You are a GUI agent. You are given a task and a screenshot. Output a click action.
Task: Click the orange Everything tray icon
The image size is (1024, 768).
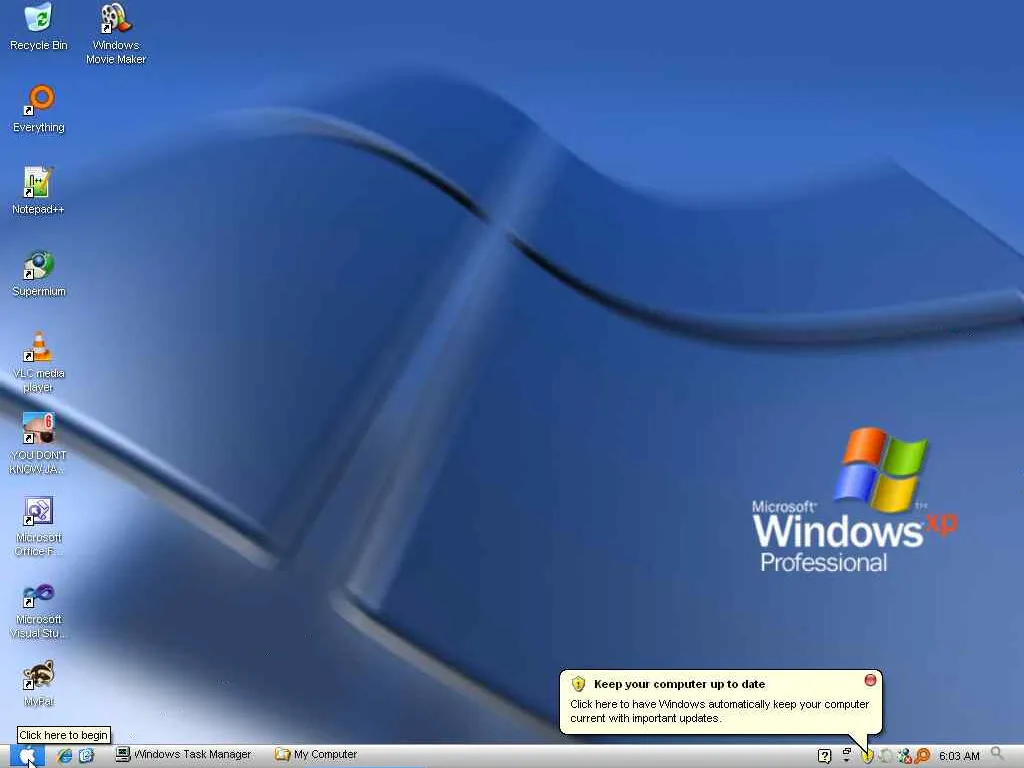922,756
